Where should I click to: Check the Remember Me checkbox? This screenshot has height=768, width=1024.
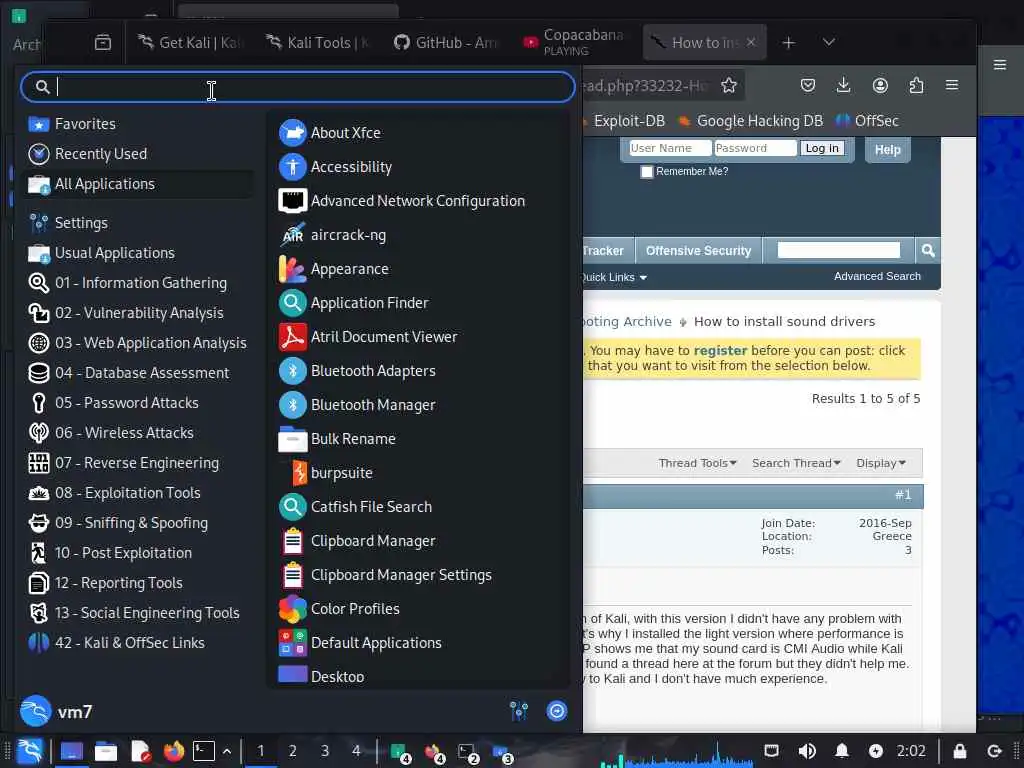647,172
